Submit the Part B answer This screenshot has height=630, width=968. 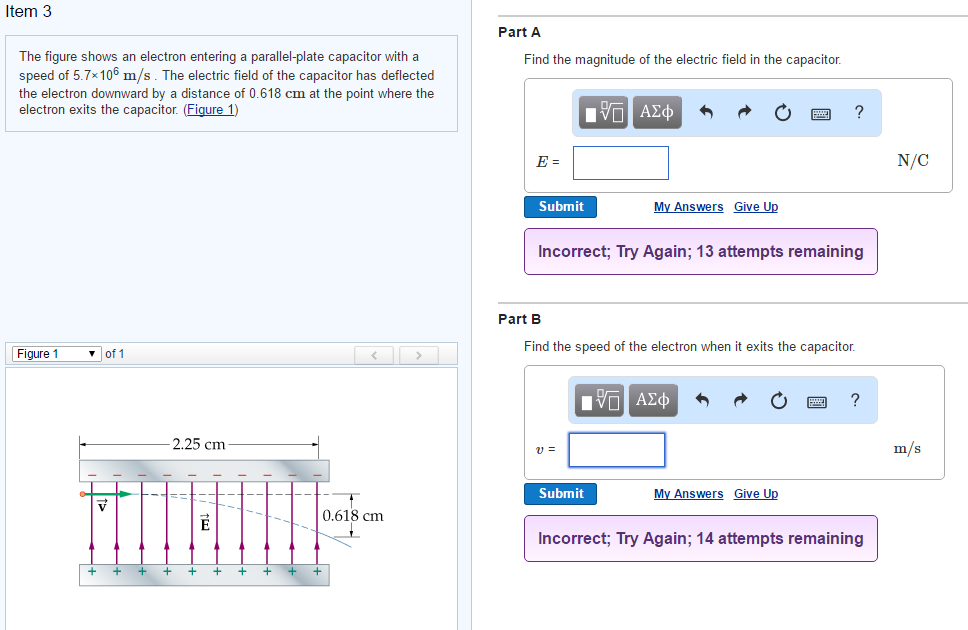point(561,494)
